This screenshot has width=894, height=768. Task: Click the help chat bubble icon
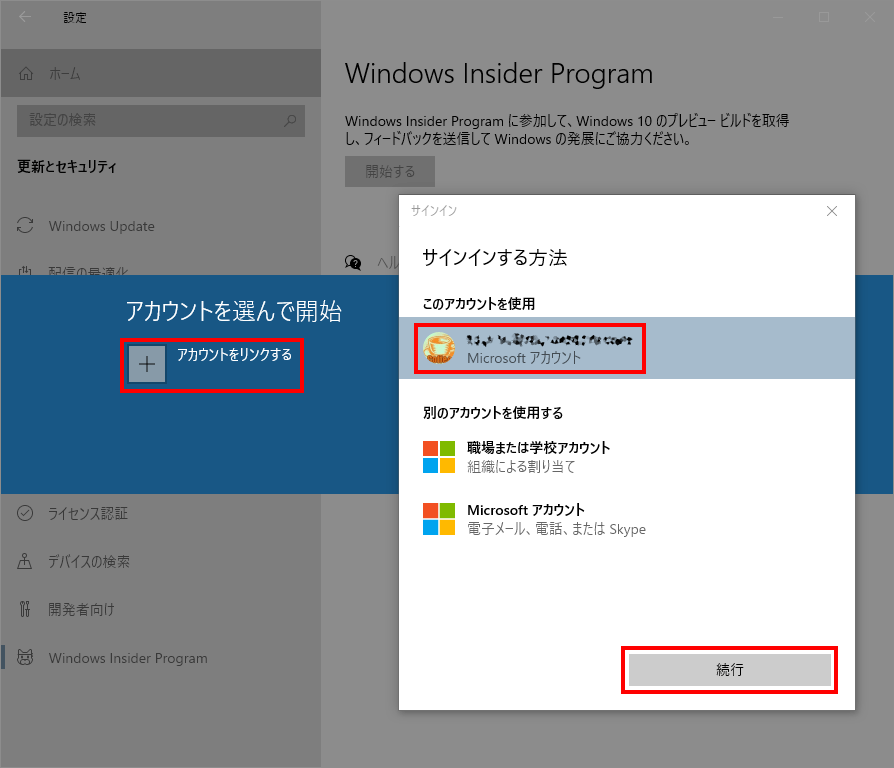(x=353, y=262)
